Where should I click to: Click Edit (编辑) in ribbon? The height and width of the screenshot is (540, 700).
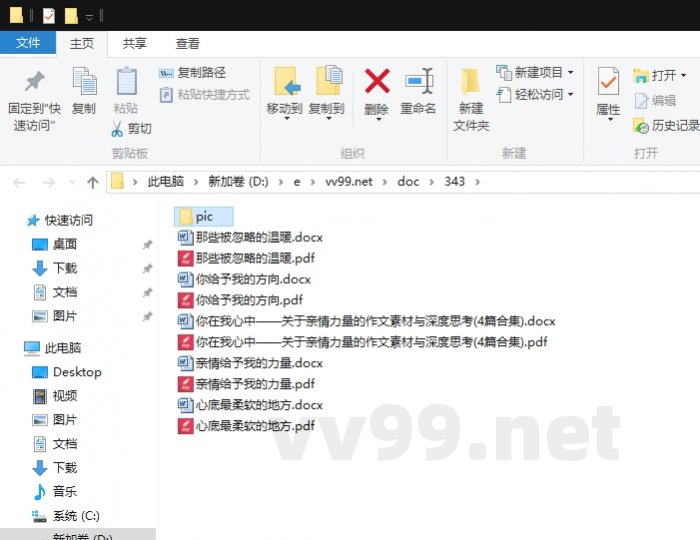coord(655,100)
